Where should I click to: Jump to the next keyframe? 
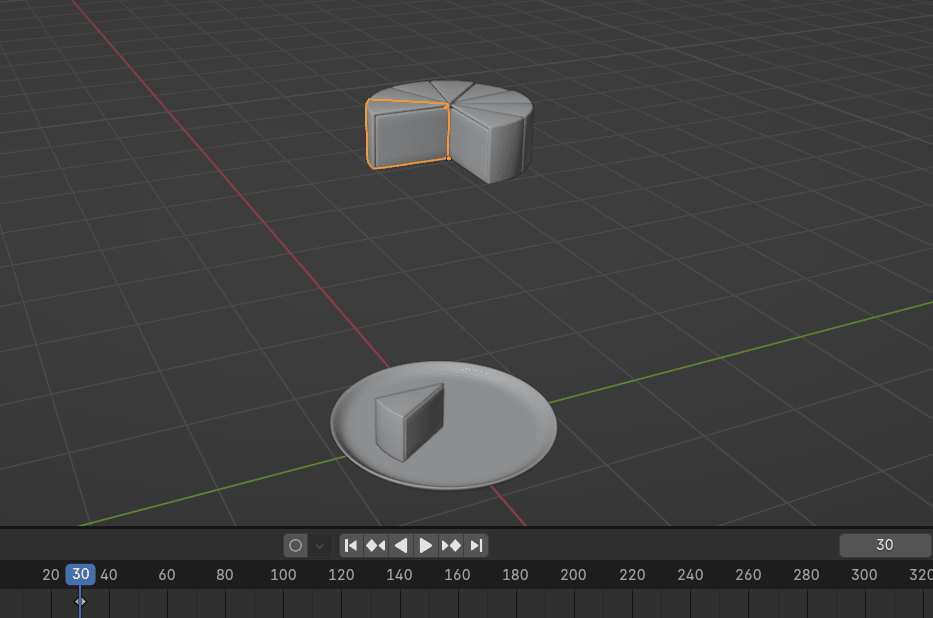451,545
